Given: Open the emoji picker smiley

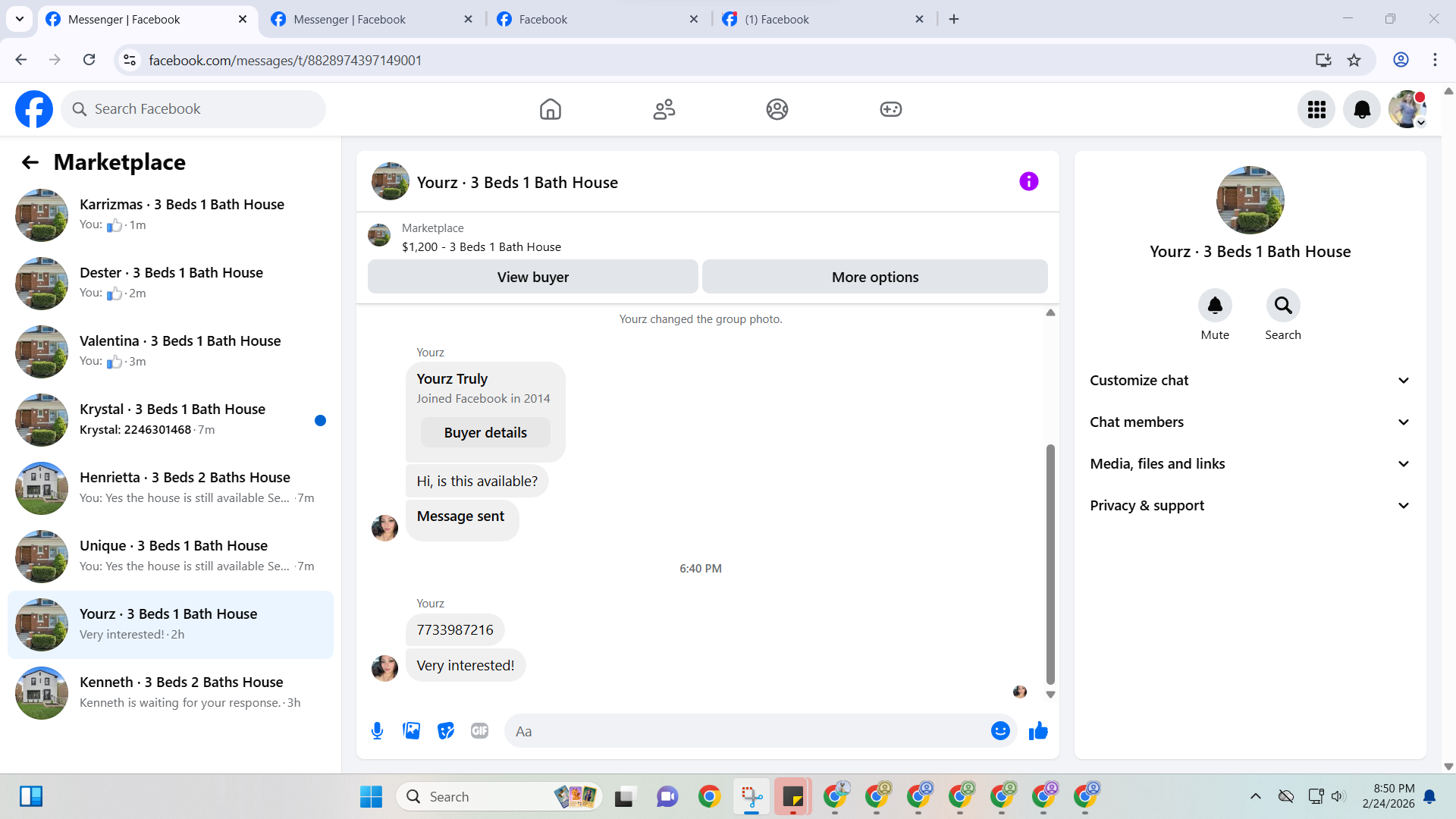Looking at the screenshot, I should point(1000,731).
